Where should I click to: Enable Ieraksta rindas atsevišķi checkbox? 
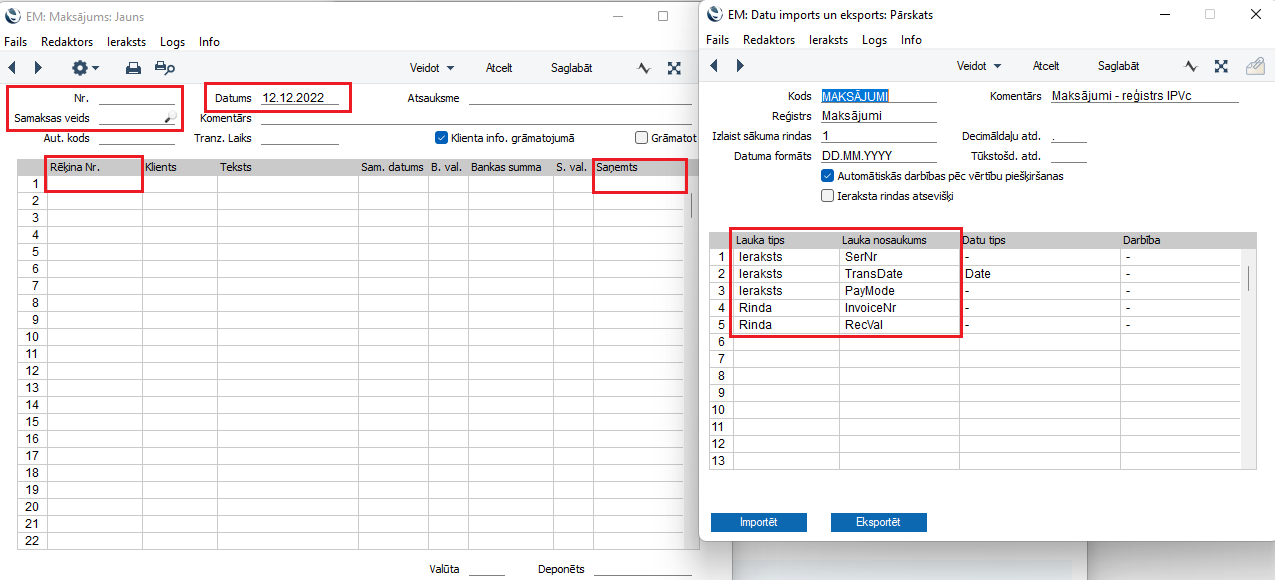tap(827, 196)
